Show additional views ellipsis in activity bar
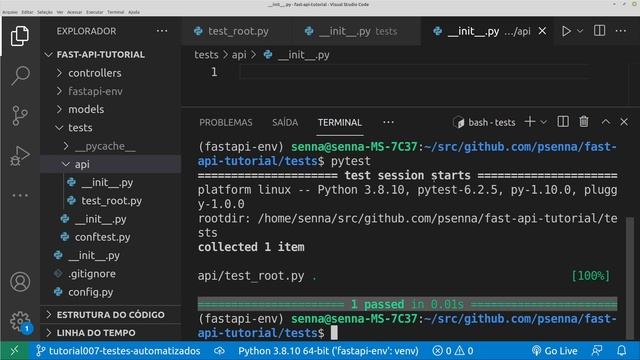Image resolution: width=640 pixels, height=360 pixels. point(20,196)
